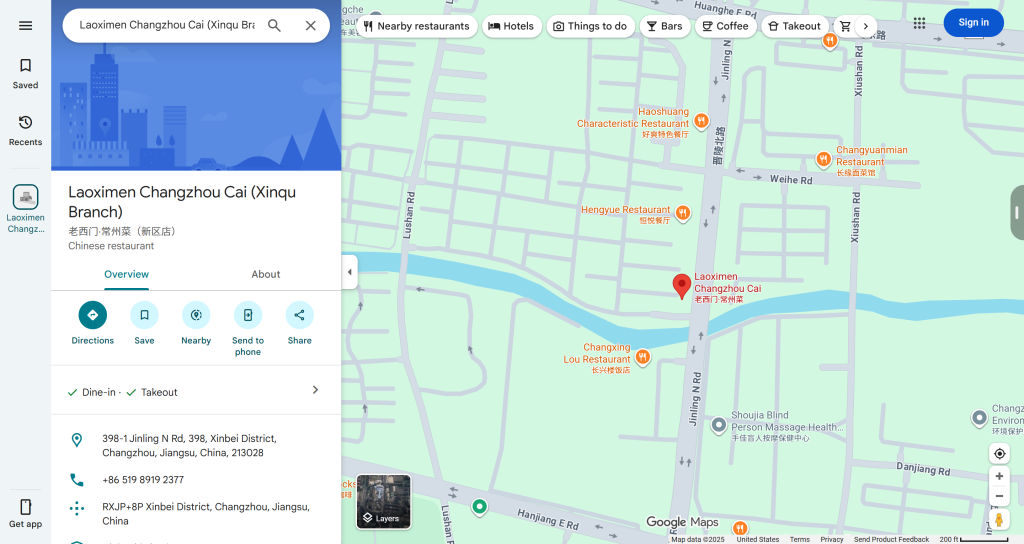Expand Dine-in and Takeout service details
1024x544 pixels.
pos(315,390)
